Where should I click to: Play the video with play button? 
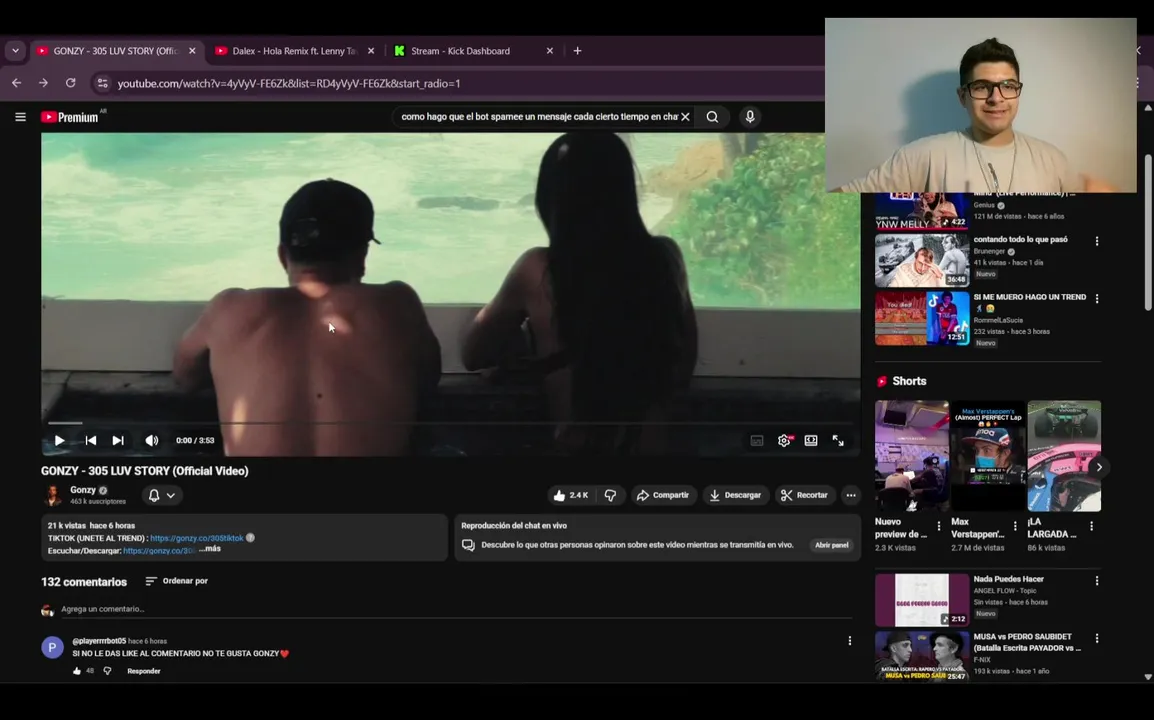[x=60, y=440]
